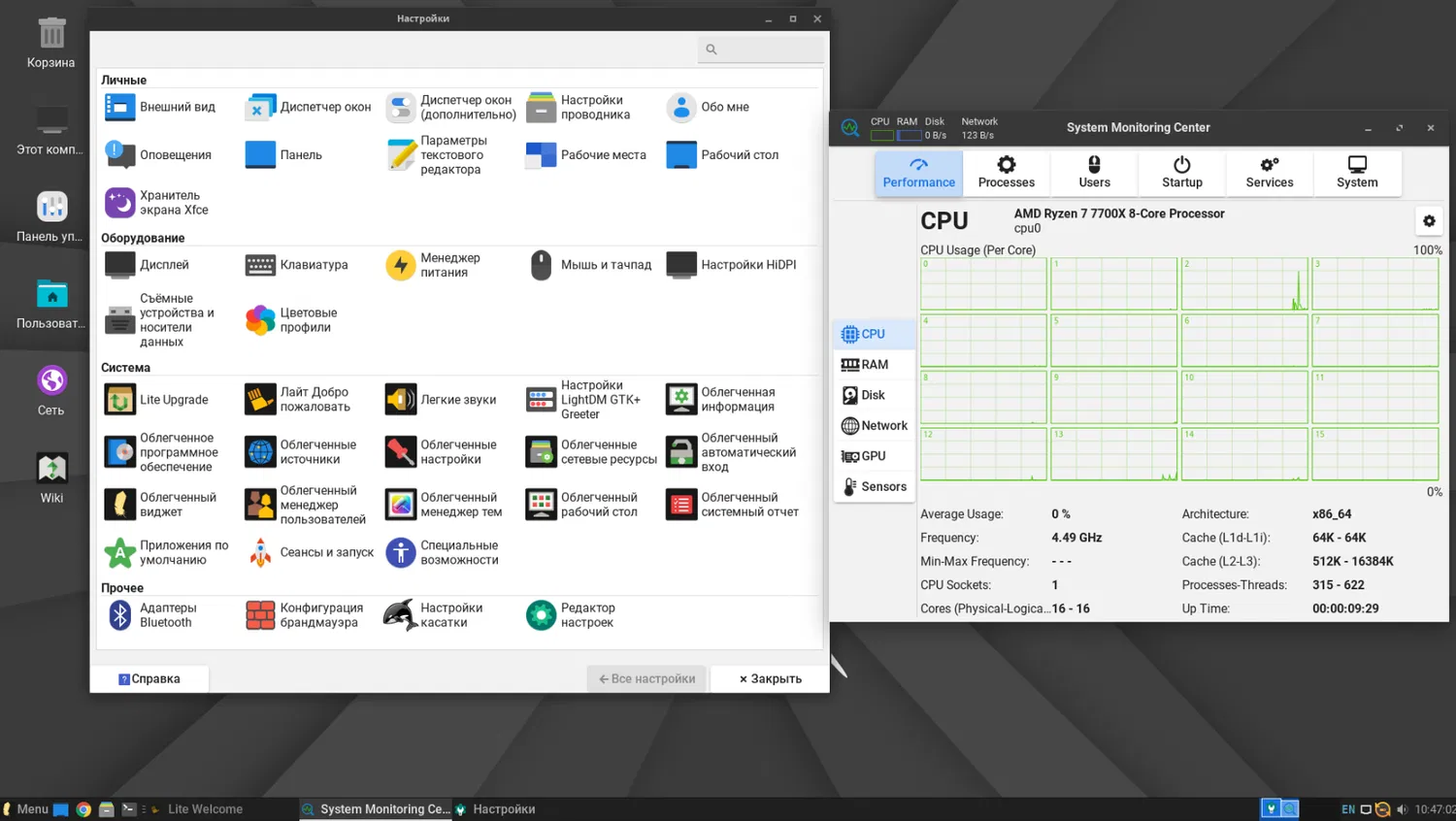This screenshot has width=1456, height=821.
Task: Open Лайт Добро пожаловать welcome app
Action: click(298, 399)
